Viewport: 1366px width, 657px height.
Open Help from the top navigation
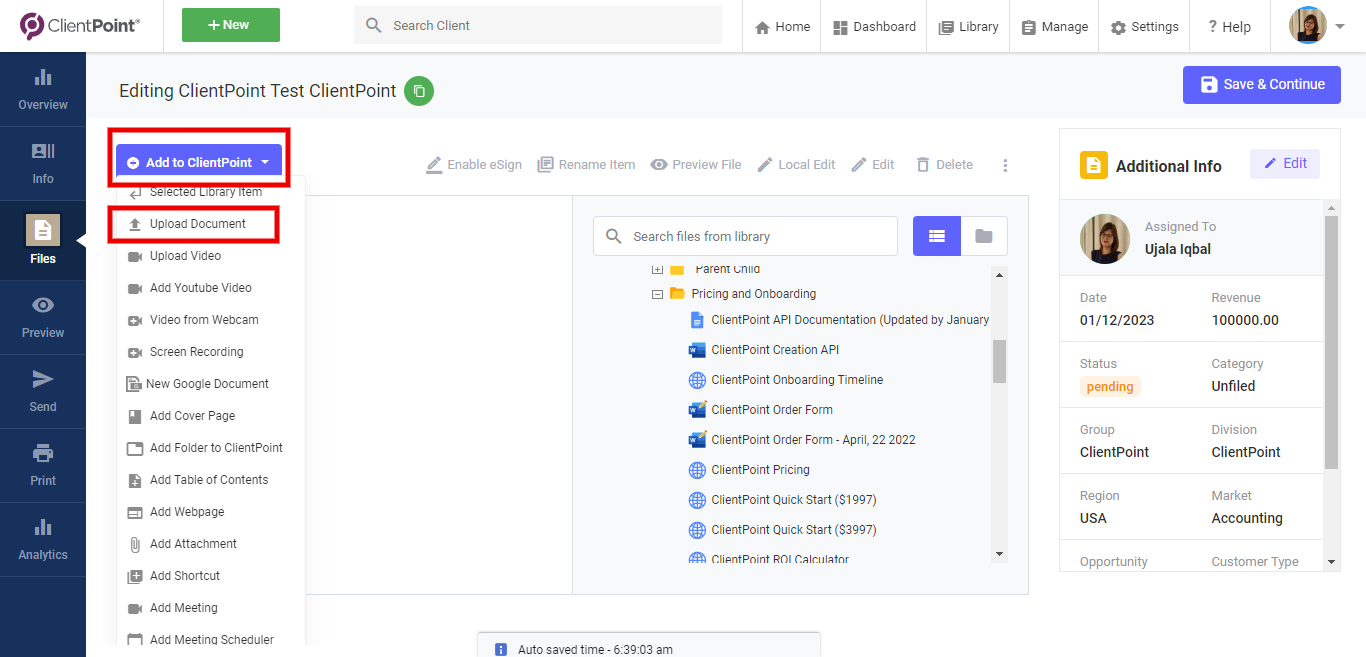tap(1229, 27)
